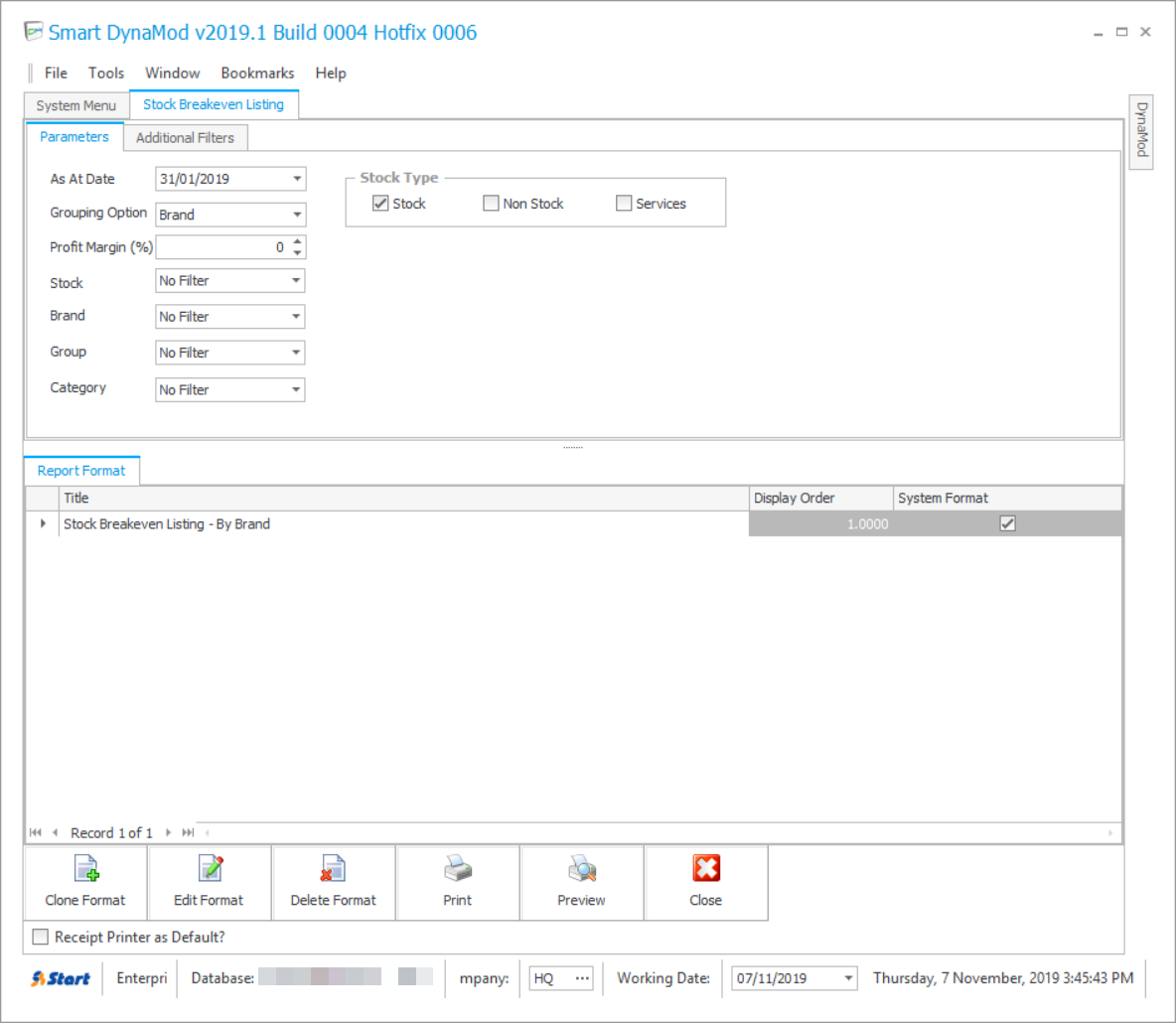Increase Profit Margin with up arrow
Image resolution: width=1176 pixels, height=1023 pixels.
[298, 241]
